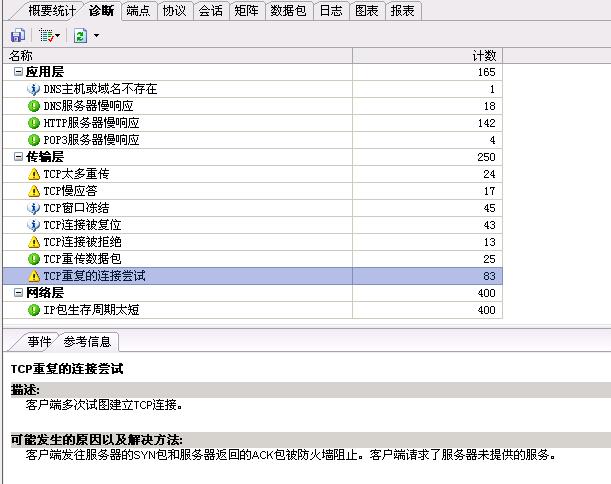Click warning icon of TCP慢应答
Viewport: 611px width, 484px height.
tap(34, 191)
